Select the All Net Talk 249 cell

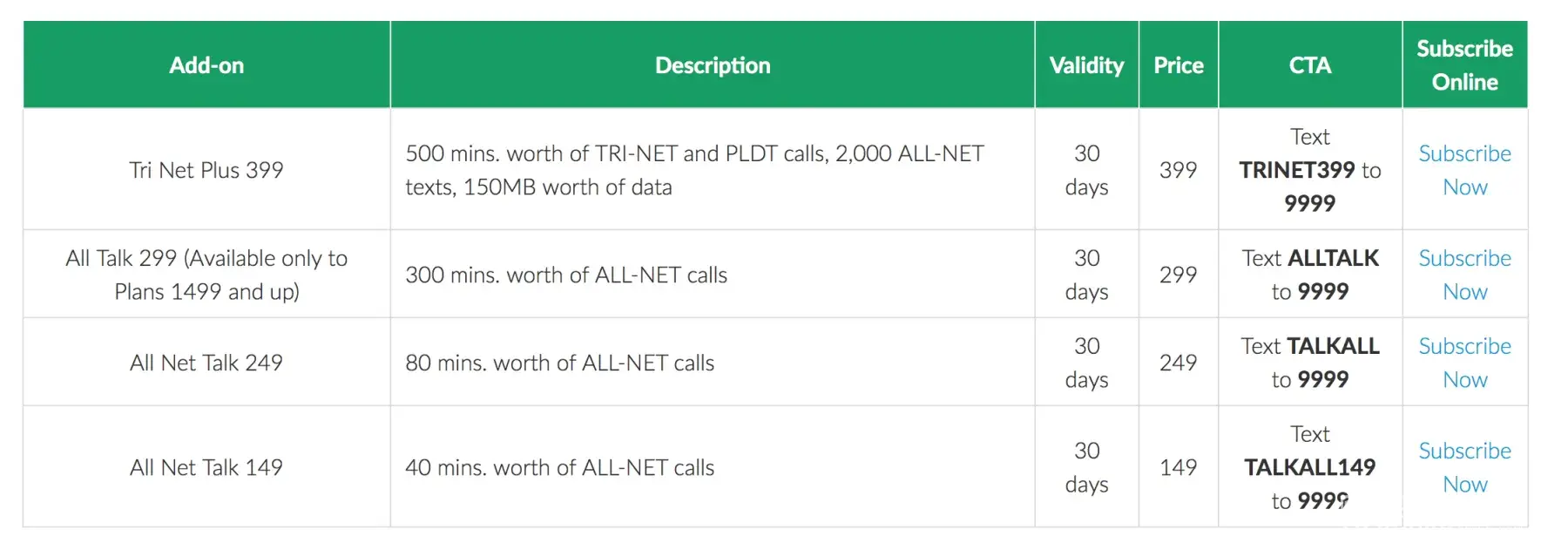206,363
